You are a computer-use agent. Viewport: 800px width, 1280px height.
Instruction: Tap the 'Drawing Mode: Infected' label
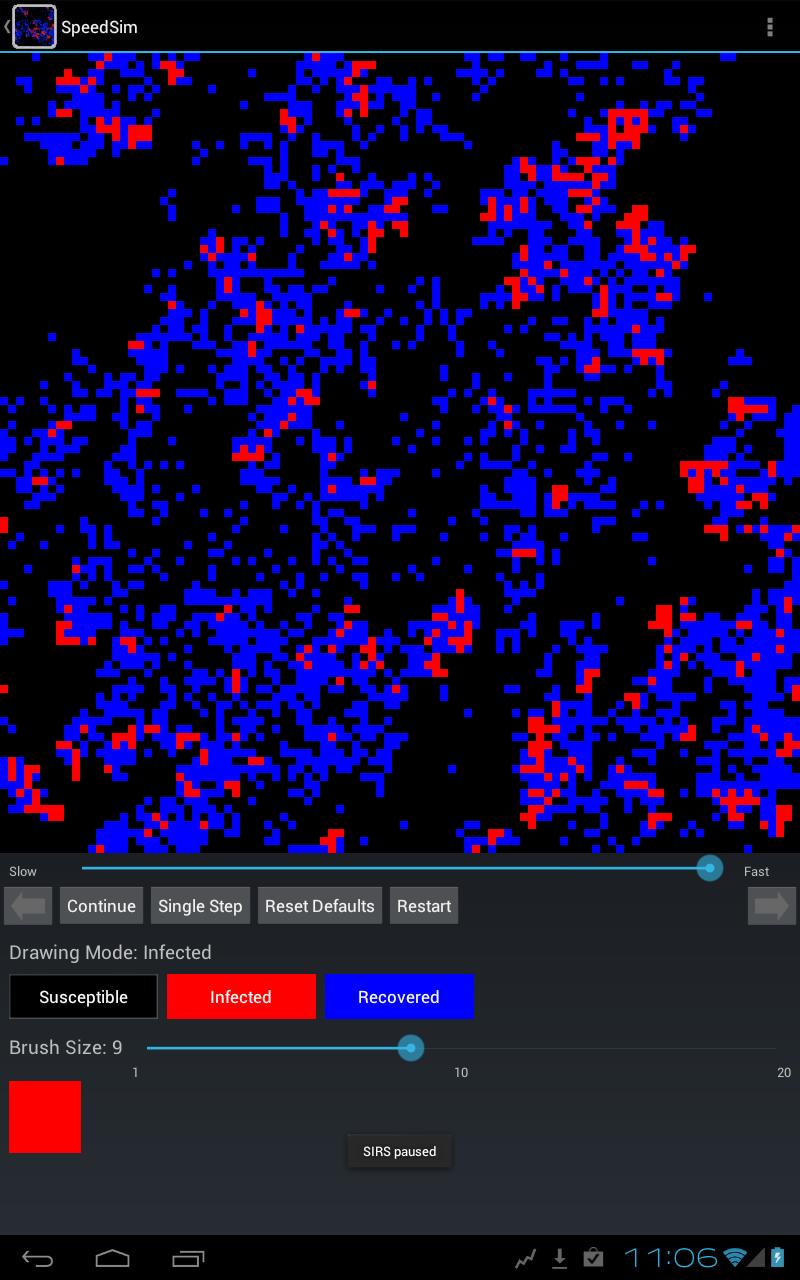(x=110, y=952)
